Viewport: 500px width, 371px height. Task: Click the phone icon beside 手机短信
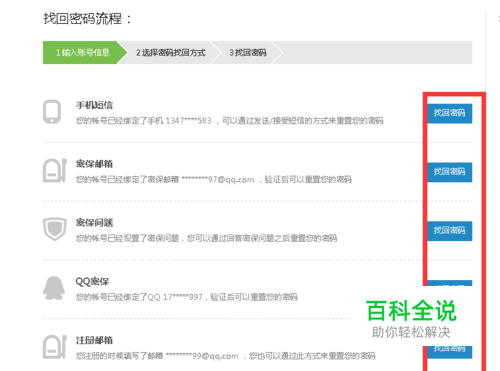[x=52, y=112]
